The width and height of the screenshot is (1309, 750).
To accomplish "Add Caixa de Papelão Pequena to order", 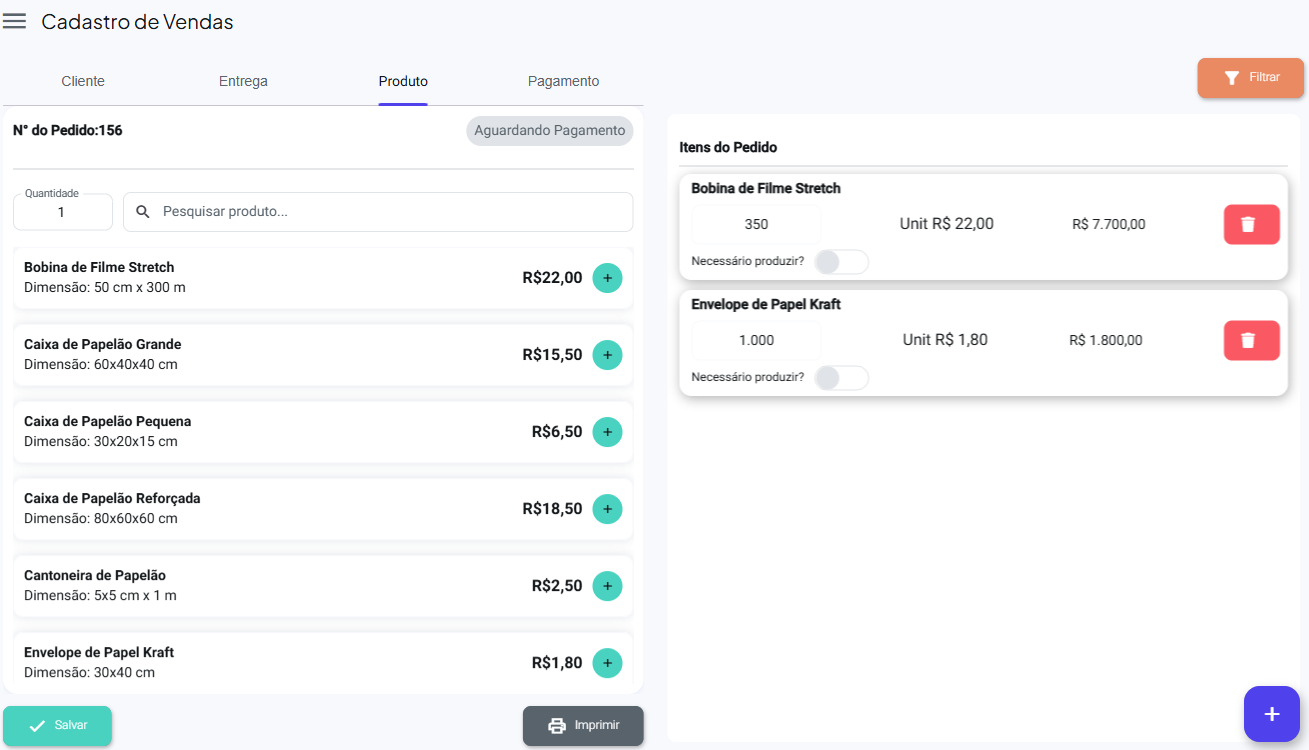I will pos(607,432).
